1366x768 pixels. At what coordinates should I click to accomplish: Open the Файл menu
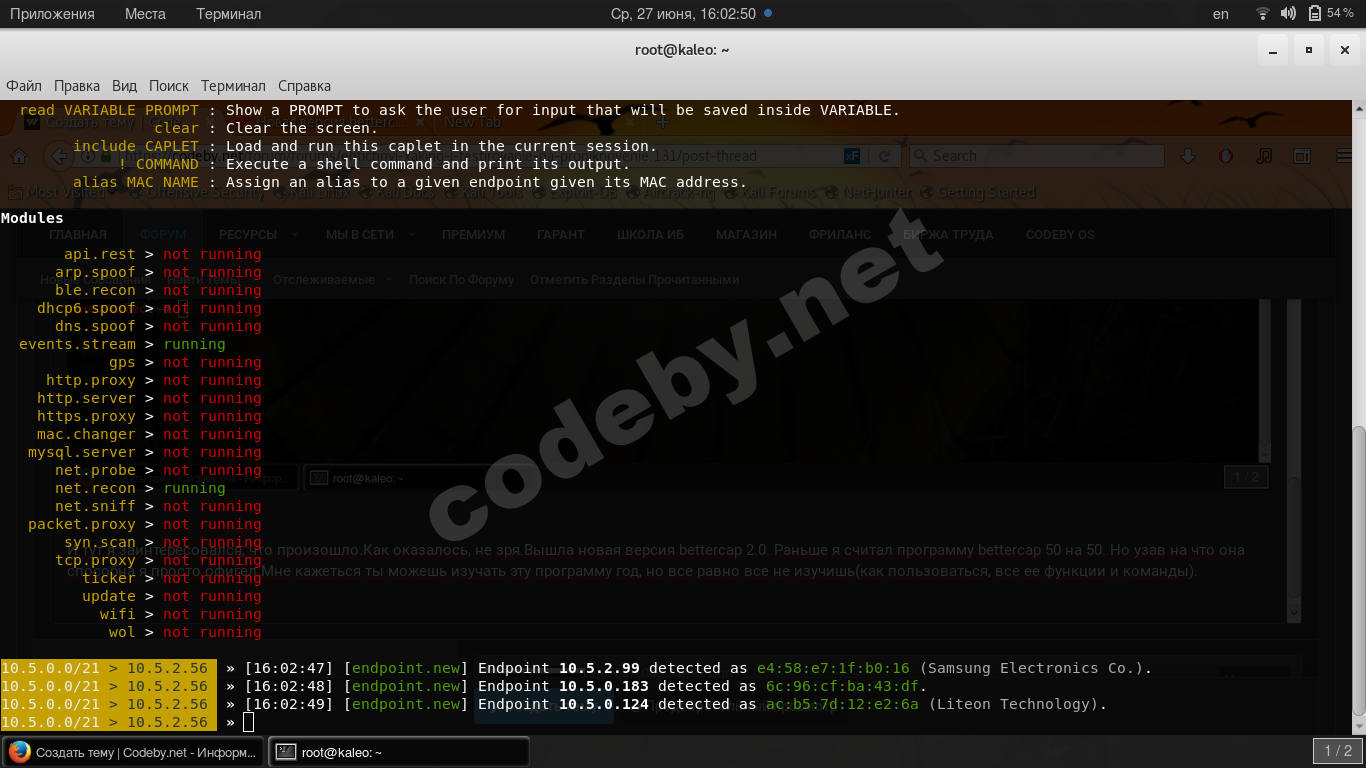[x=24, y=86]
